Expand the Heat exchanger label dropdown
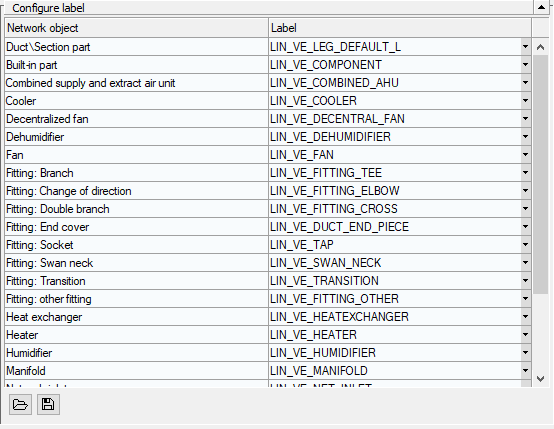Viewport: 554px width, 429px height. click(x=525, y=317)
